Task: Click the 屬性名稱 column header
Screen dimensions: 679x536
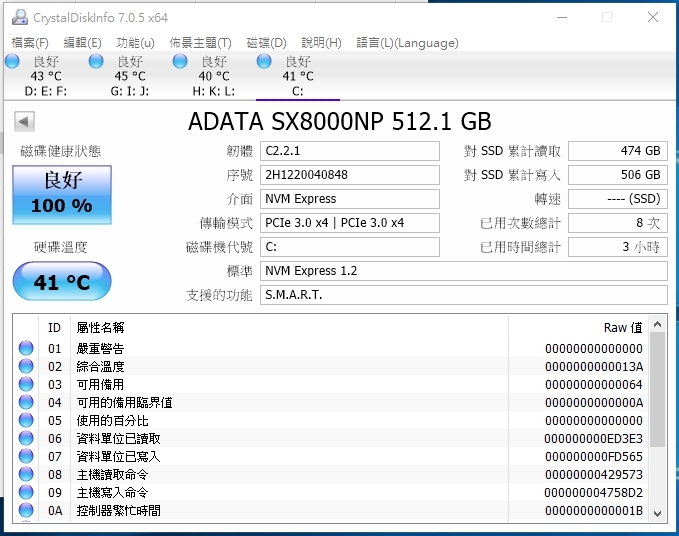Action: pyautogui.click(x=289, y=328)
